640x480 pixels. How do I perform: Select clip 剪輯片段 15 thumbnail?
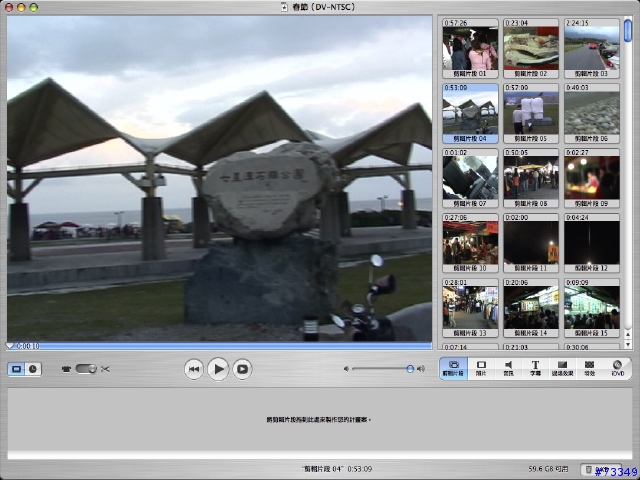(x=592, y=308)
